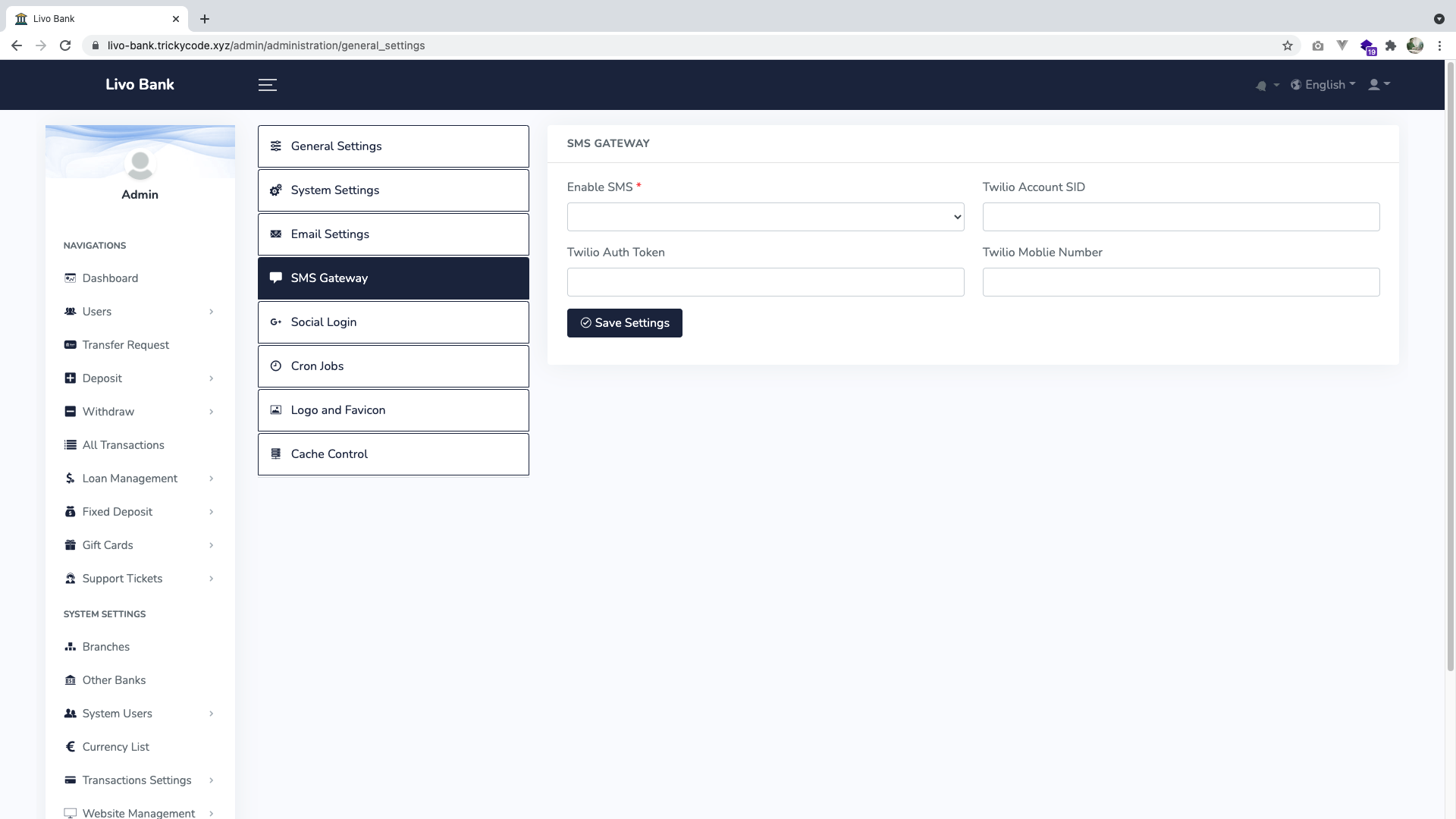Click the page vertical scrollbar

[x=1450, y=368]
